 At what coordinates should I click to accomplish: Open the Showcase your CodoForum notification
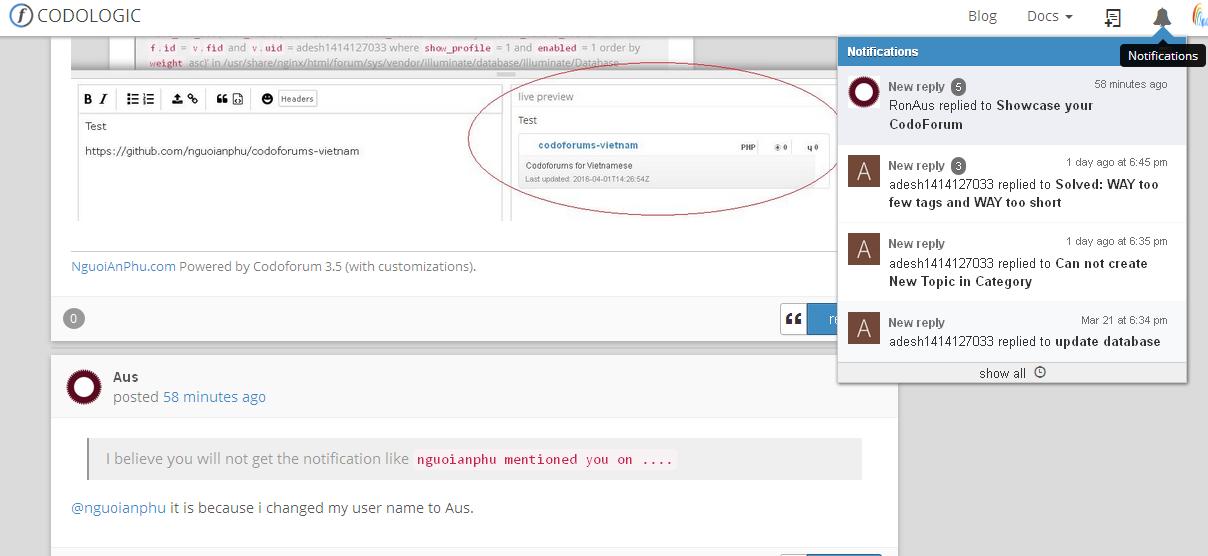click(1012, 104)
